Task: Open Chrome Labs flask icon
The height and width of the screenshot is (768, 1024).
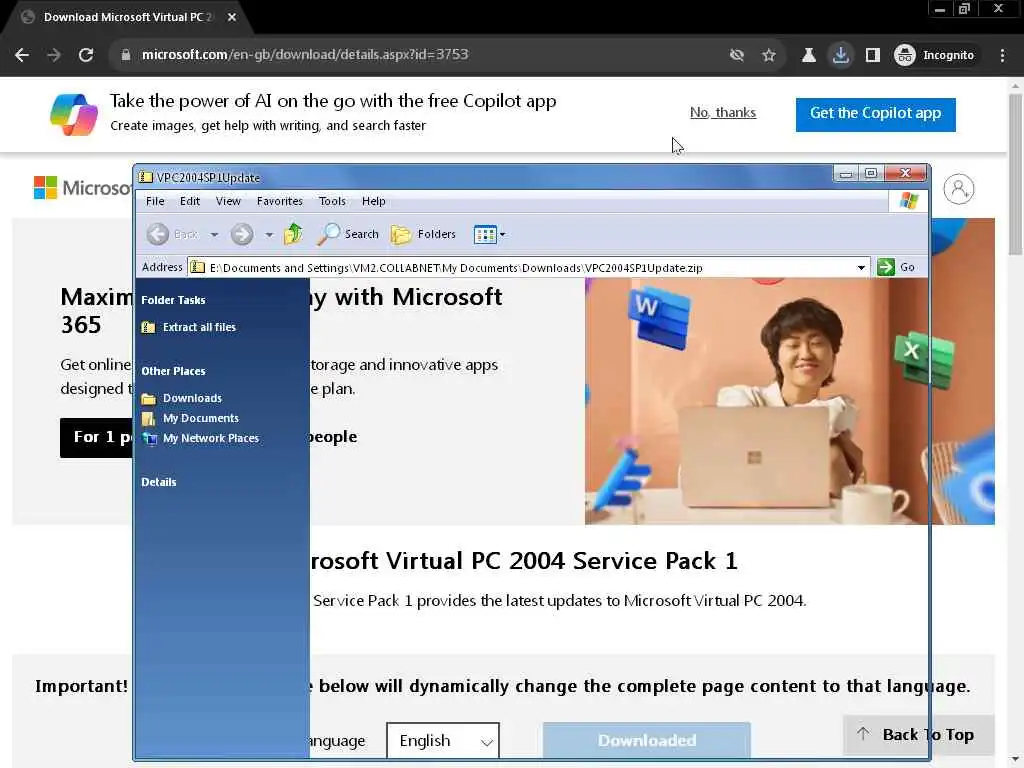Action: (x=808, y=55)
